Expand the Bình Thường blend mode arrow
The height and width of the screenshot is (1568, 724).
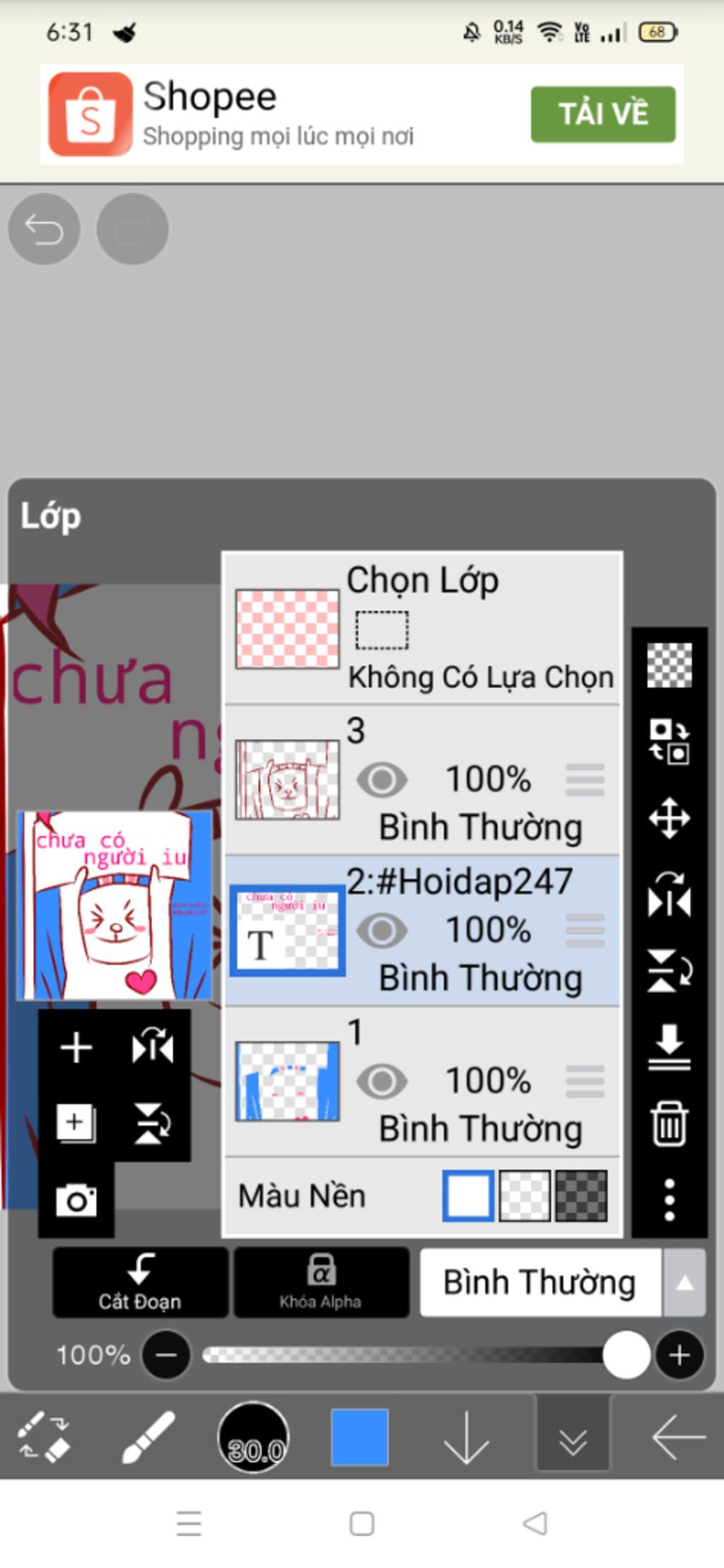click(x=684, y=1282)
